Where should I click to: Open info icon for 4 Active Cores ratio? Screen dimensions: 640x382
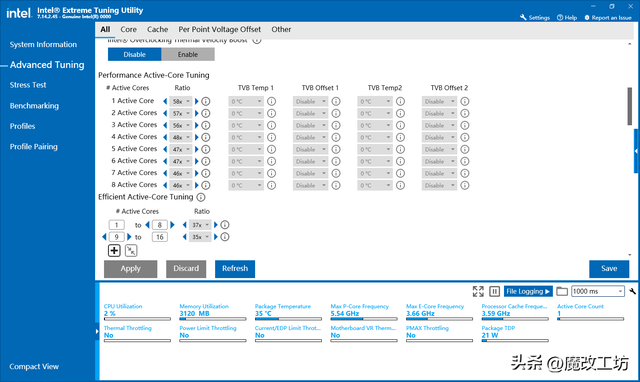coord(206,137)
